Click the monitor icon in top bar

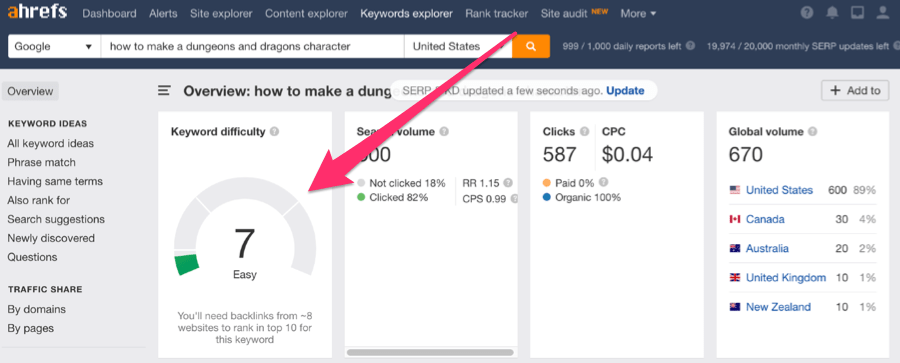(x=857, y=13)
